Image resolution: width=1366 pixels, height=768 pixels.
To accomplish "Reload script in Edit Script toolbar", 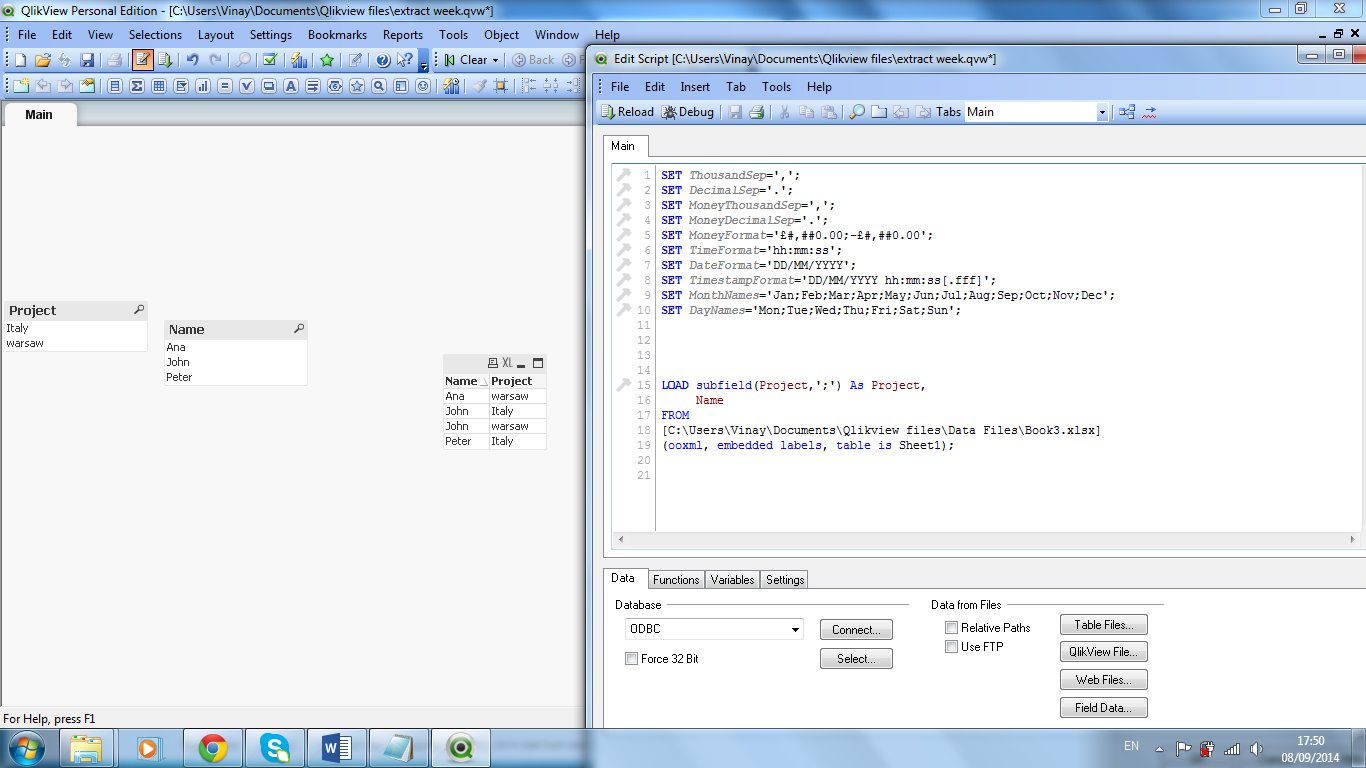I will click(627, 112).
